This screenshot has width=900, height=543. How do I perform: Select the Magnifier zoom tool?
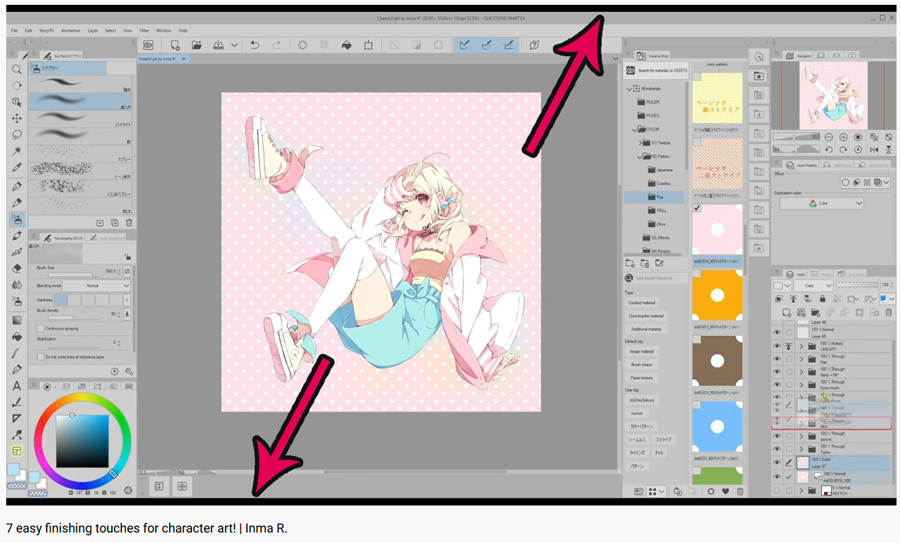[17, 70]
